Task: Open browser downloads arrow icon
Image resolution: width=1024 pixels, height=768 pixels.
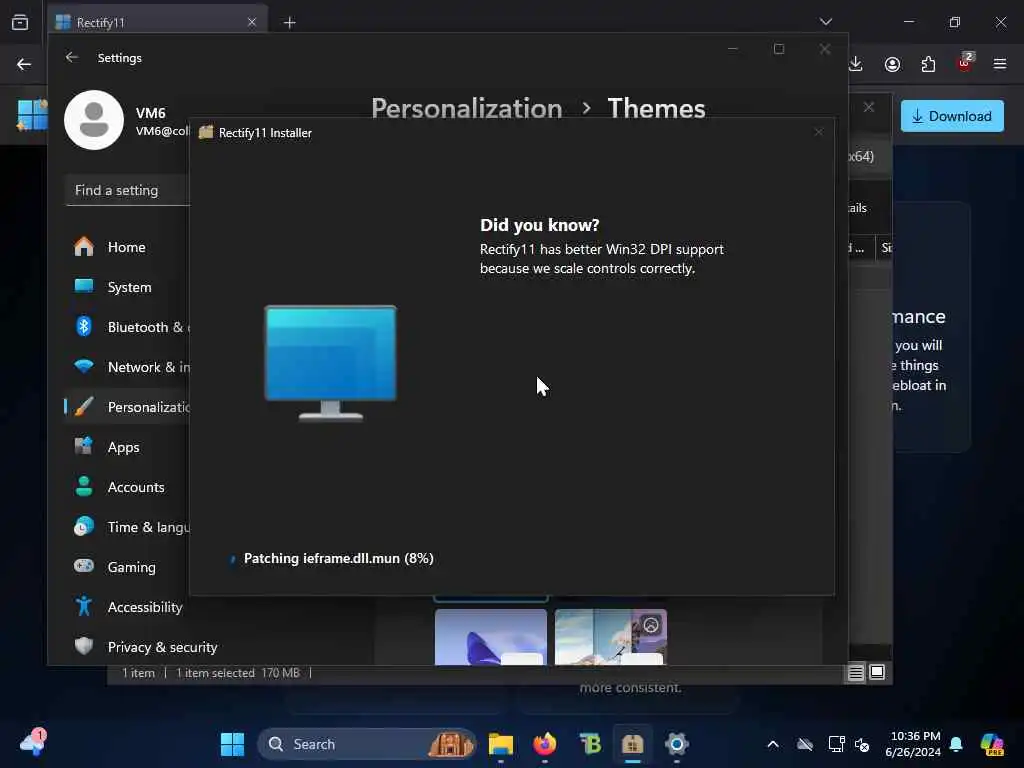Action: (856, 64)
